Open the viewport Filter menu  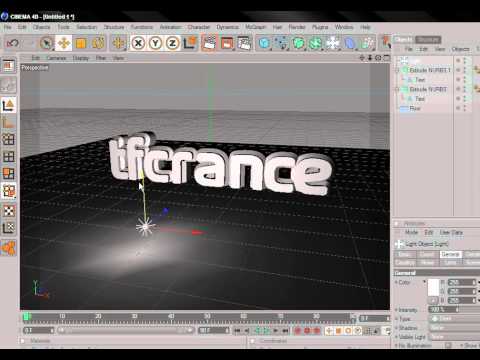tap(101, 58)
